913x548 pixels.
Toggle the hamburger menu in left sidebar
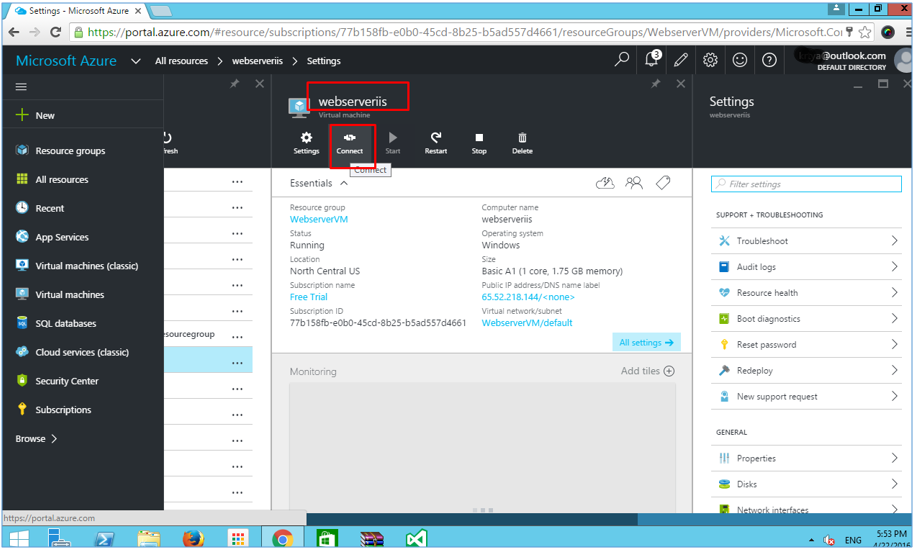coord(21,87)
